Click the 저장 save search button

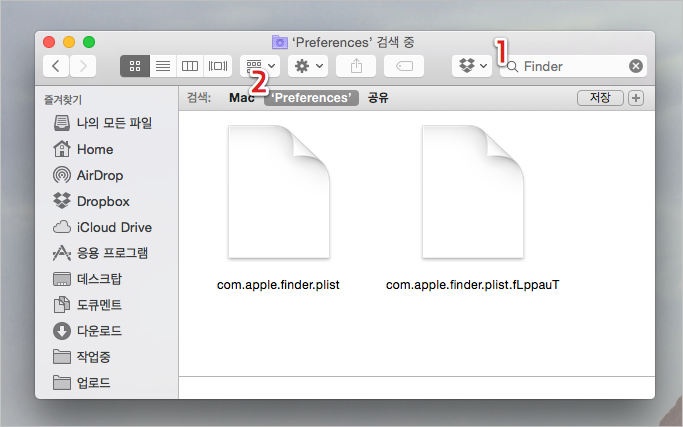(600, 98)
